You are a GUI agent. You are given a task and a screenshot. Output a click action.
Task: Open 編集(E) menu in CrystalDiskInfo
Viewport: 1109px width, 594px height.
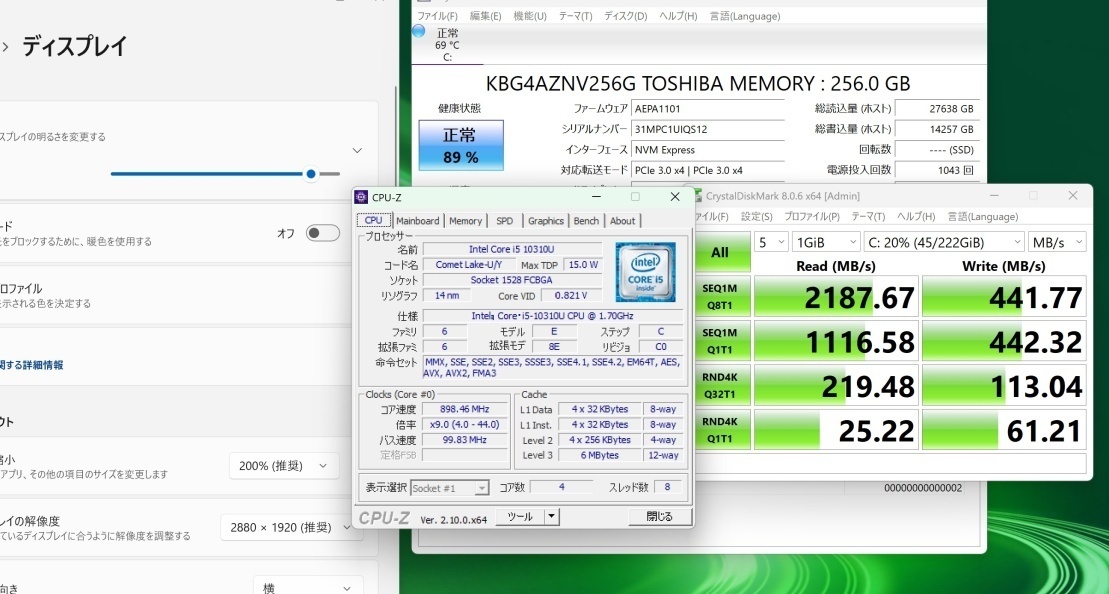click(x=485, y=16)
